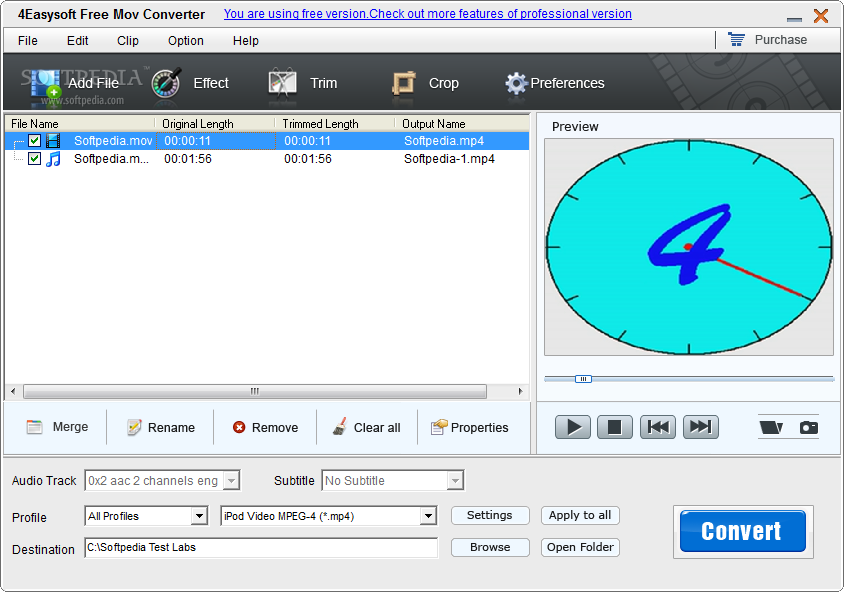Click the list scroll left arrow
Image resolution: width=844 pixels, height=592 pixels.
13,391
